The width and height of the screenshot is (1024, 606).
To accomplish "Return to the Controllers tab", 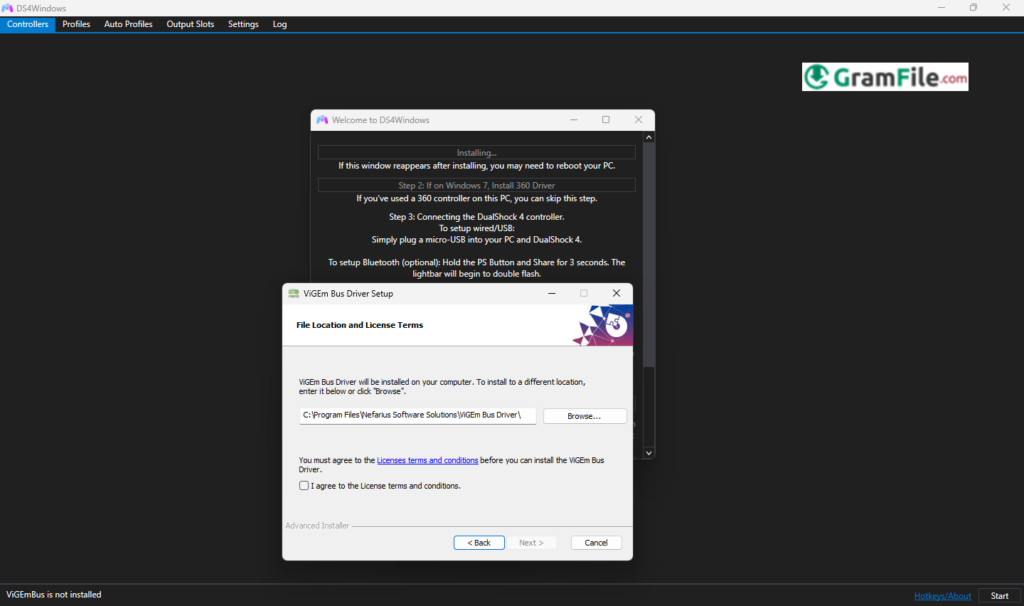I will click(27, 24).
